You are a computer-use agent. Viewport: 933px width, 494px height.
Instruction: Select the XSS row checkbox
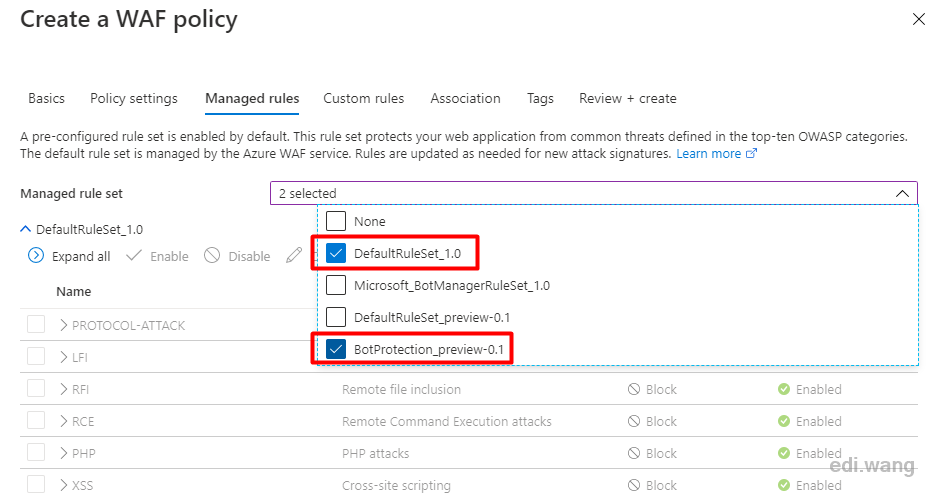[36, 485]
